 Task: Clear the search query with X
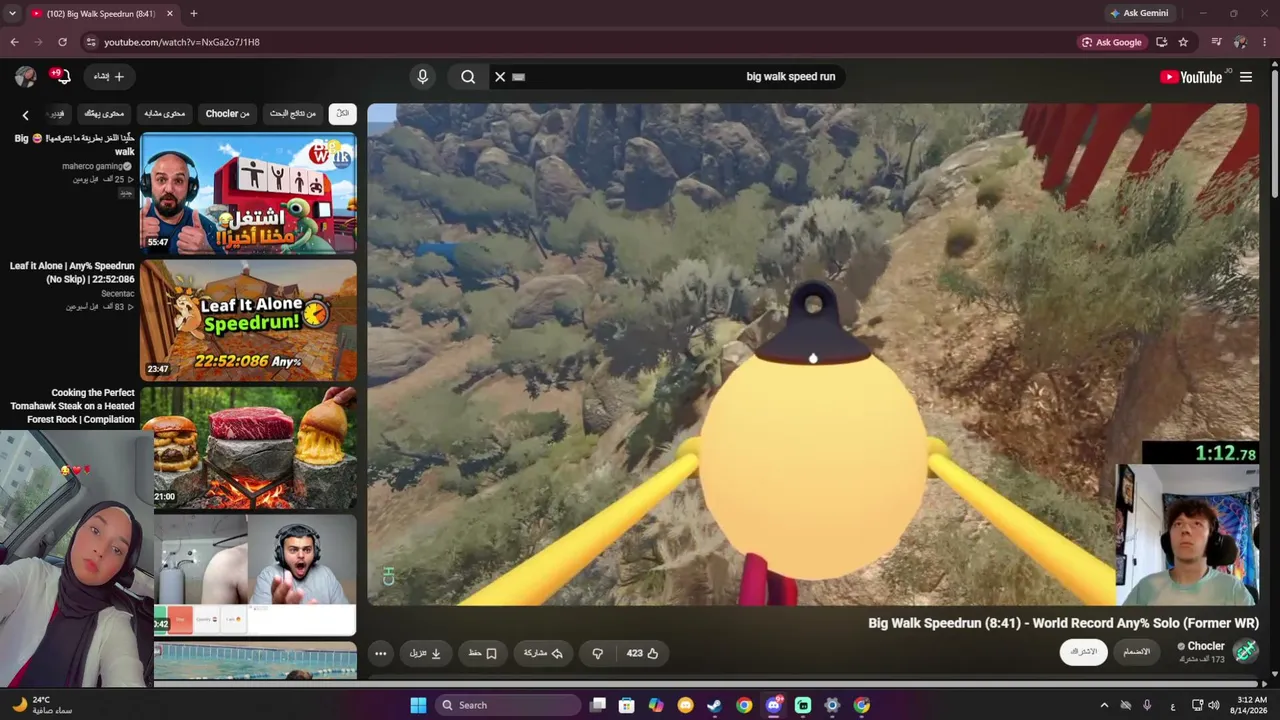pos(500,77)
